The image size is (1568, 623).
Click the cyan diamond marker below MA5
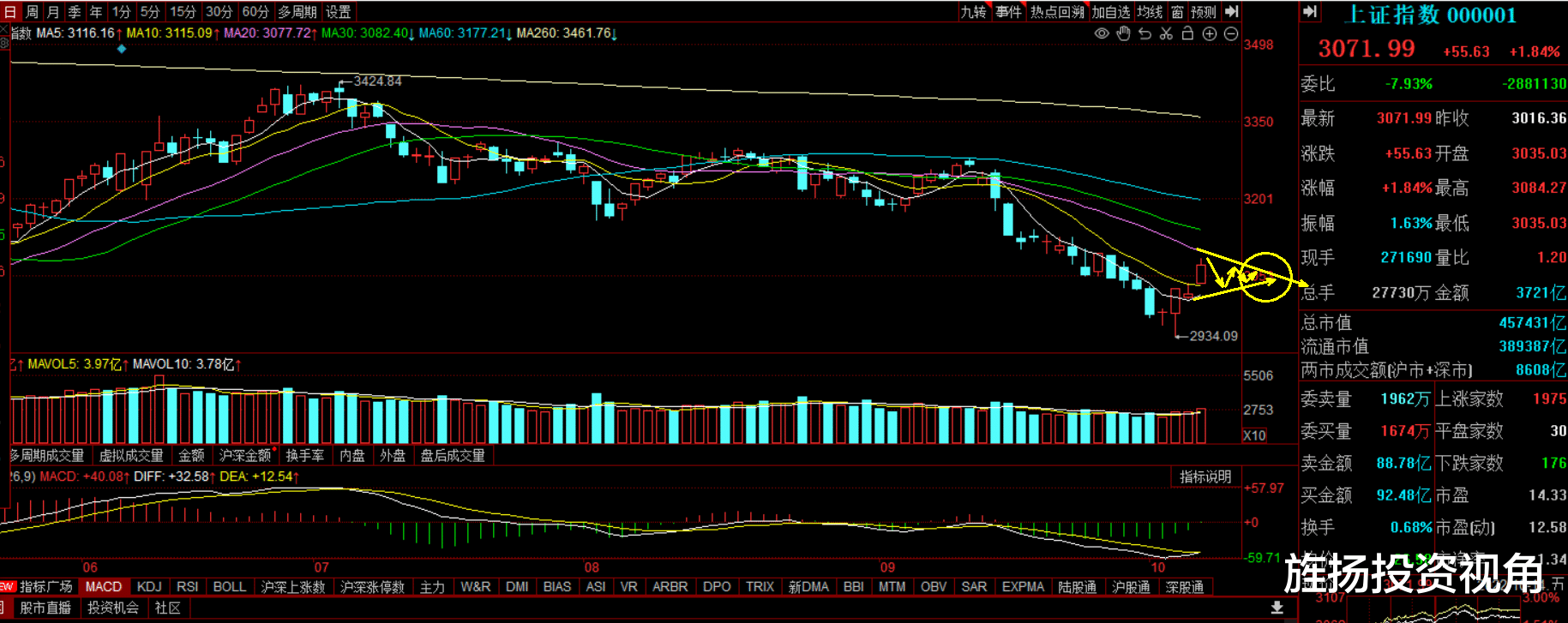(122, 49)
